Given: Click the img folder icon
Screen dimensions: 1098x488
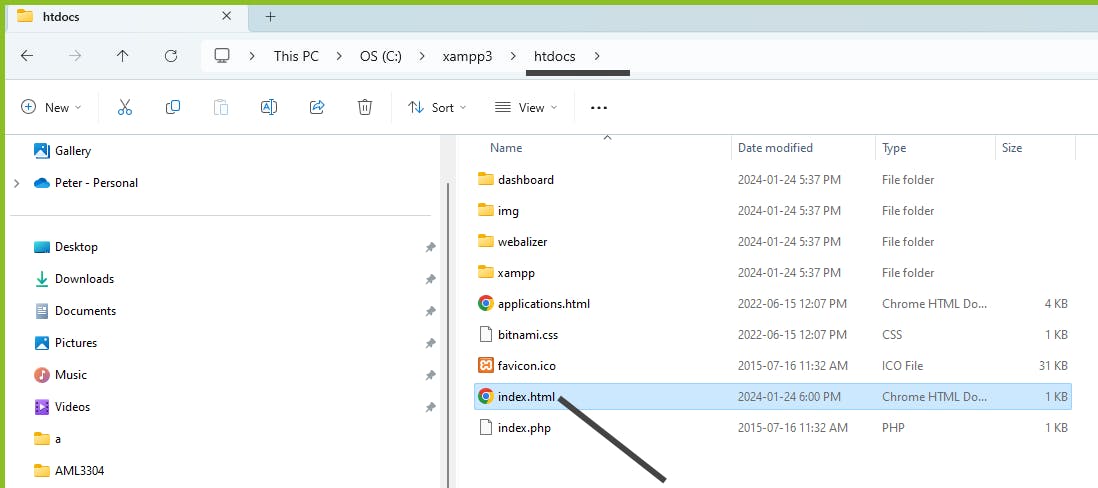Looking at the screenshot, I should point(485,210).
